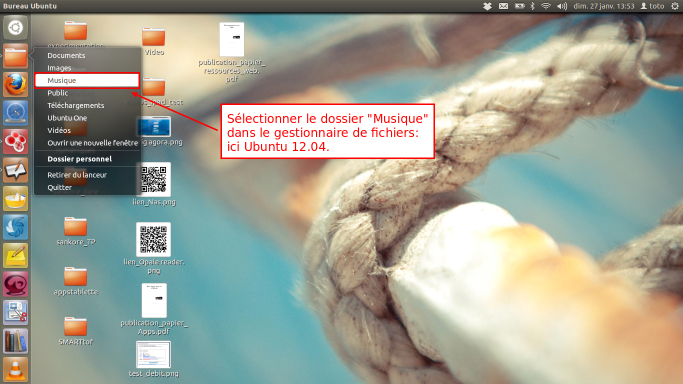Choose Ouvrir une nouvelle fenêtre
The width and height of the screenshot is (683, 384).
click(92, 143)
